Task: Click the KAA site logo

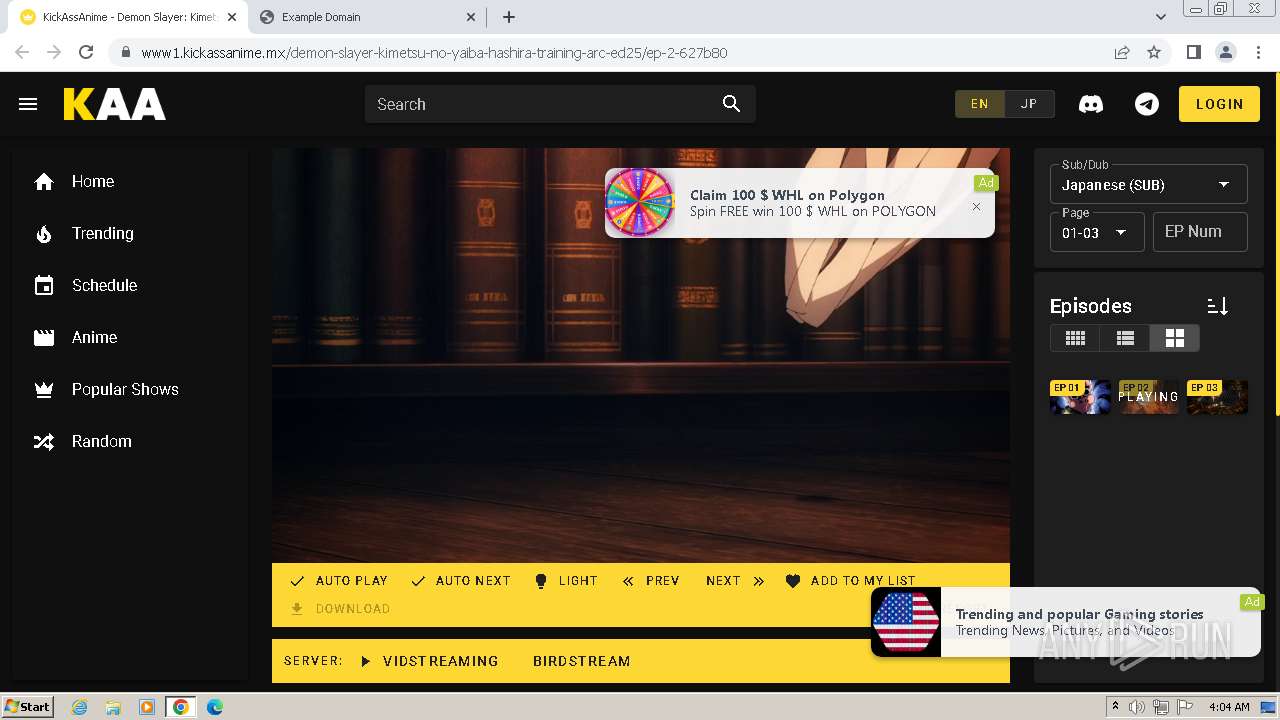Action: coord(115,104)
